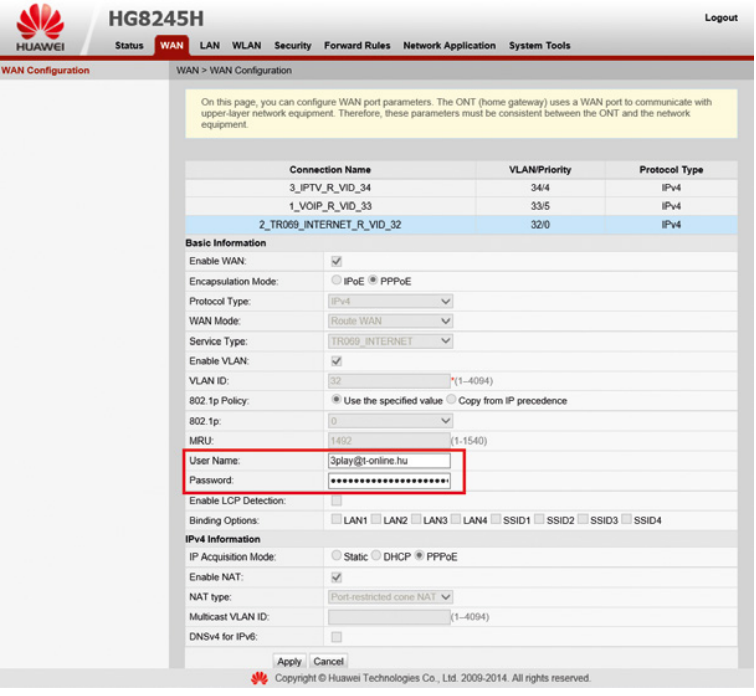Click the User Name input field

(x=389, y=461)
